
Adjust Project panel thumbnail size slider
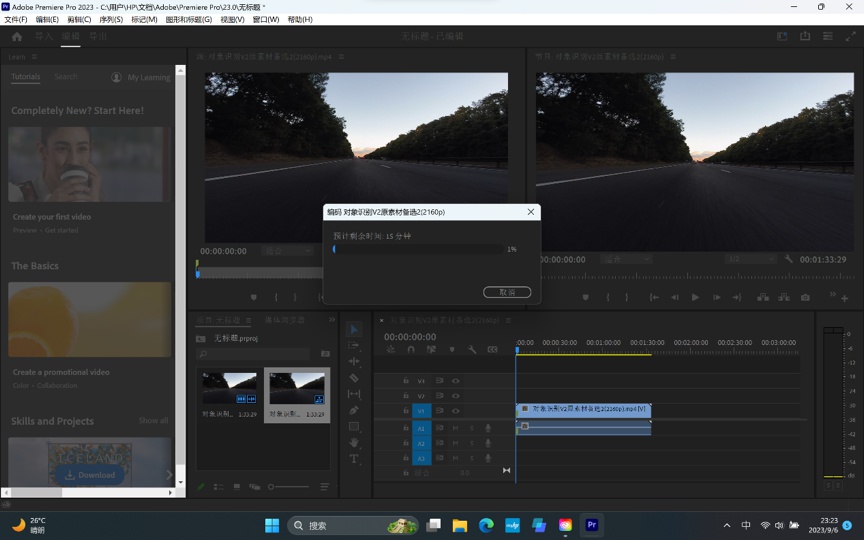coord(288,487)
